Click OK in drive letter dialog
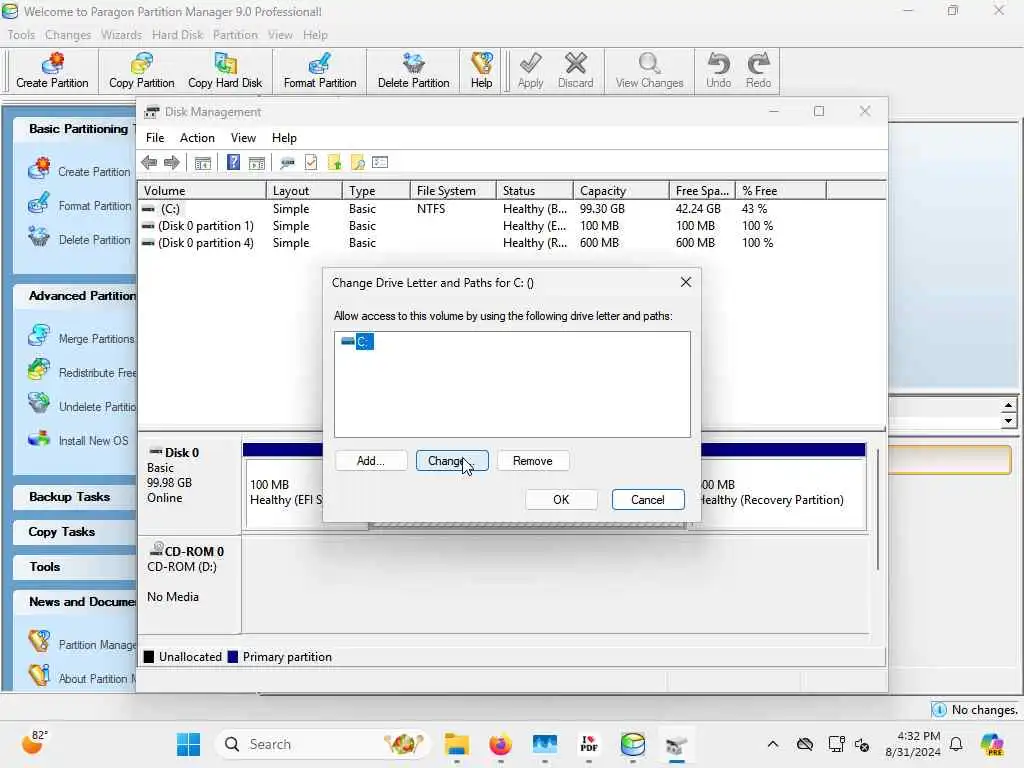This screenshot has width=1024, height=768. (561, 500)
